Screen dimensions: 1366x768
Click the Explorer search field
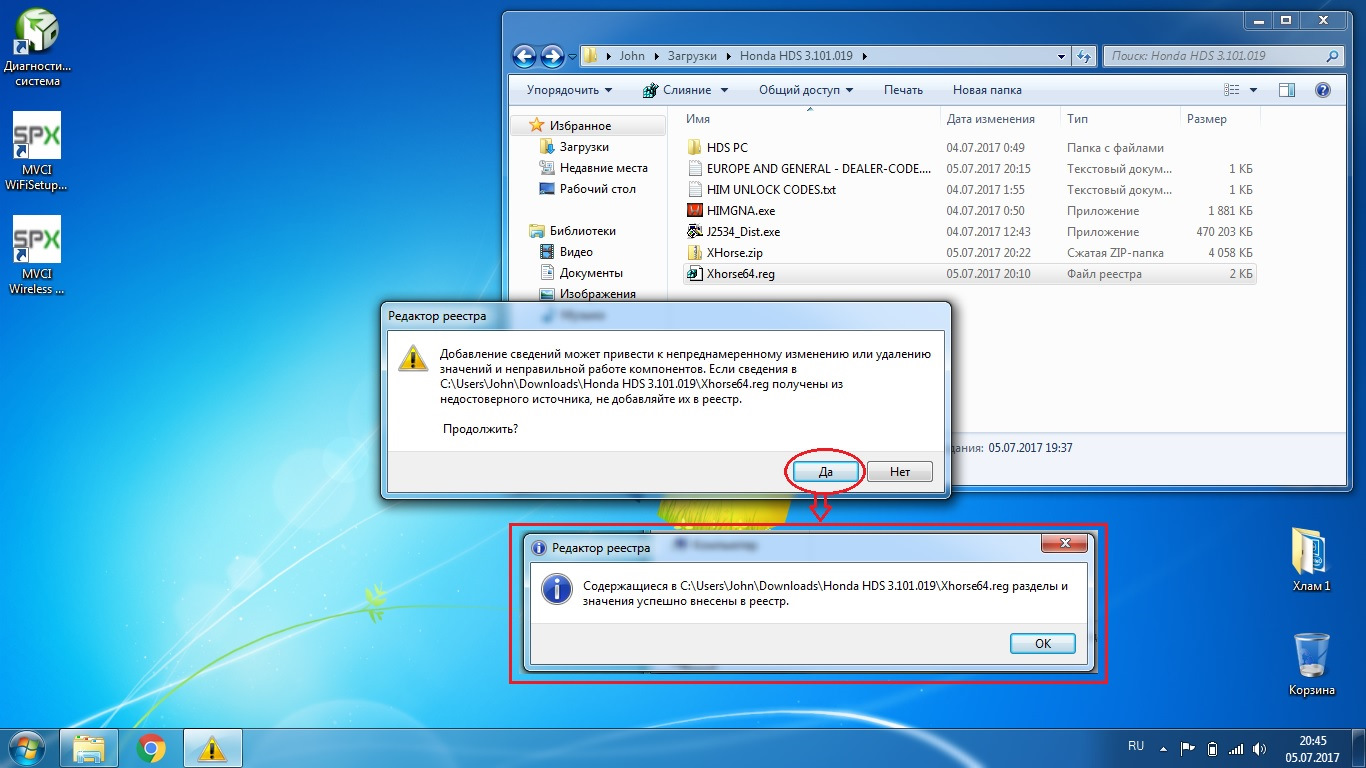[x=1222, y=56]
